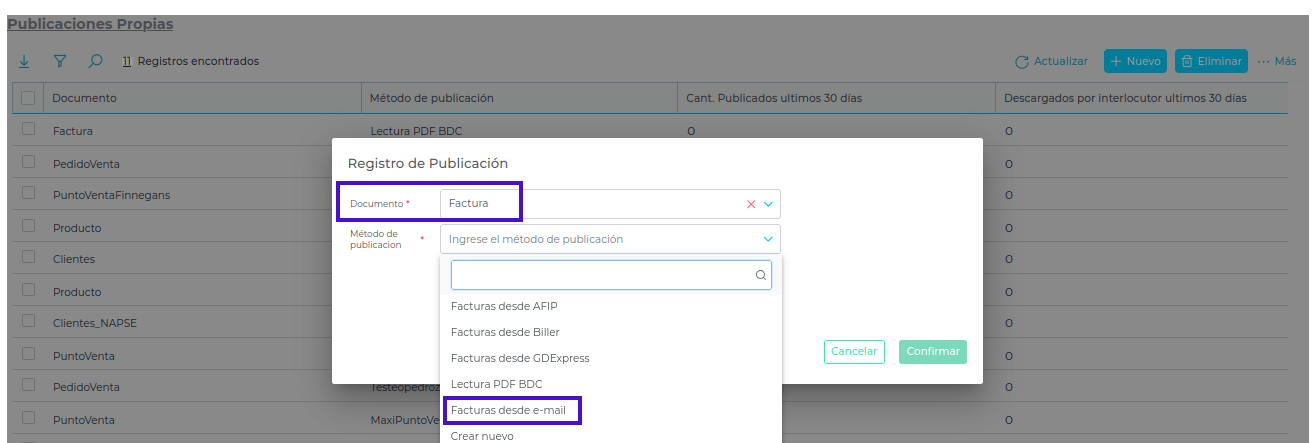Pick Lectura PDF BDC option
Image resolution: width=1314 pixels, height=443 pixels.
(x=496, y=384)
